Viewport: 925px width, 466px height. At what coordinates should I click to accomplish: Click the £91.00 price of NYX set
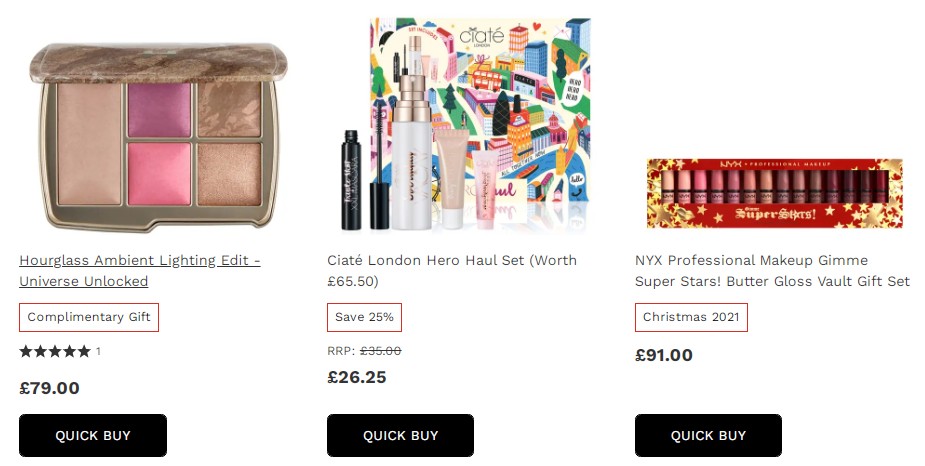[x=664, y=355]
